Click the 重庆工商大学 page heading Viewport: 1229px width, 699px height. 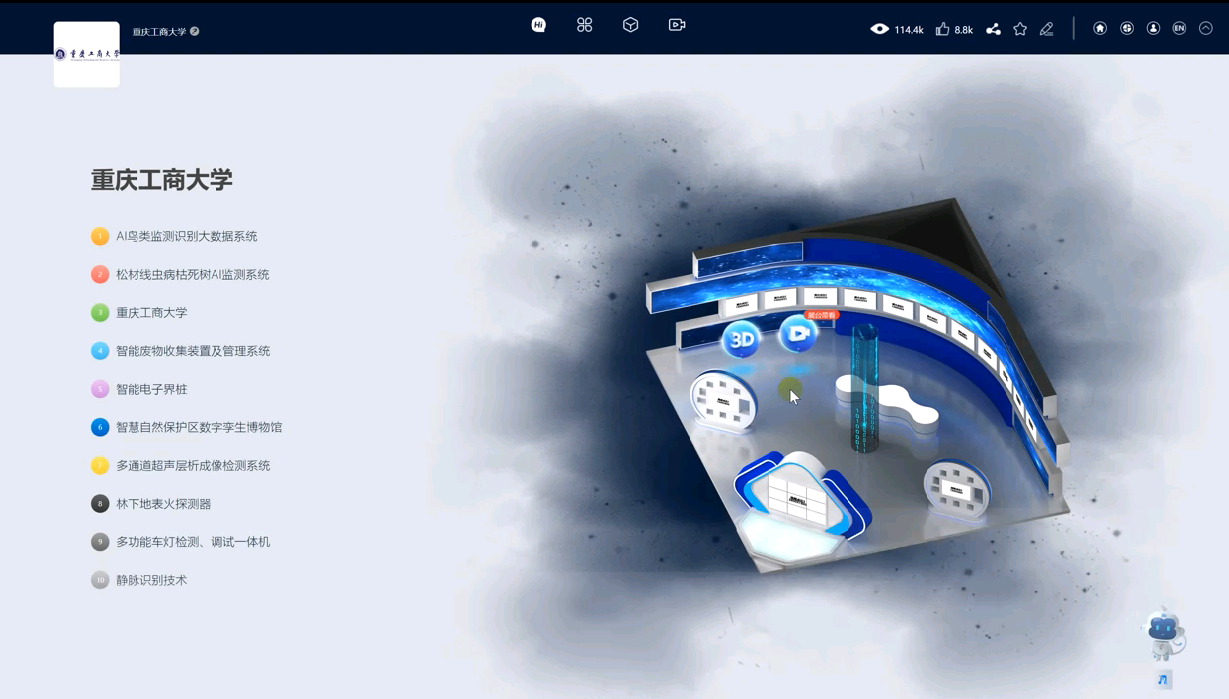point(162,180)
